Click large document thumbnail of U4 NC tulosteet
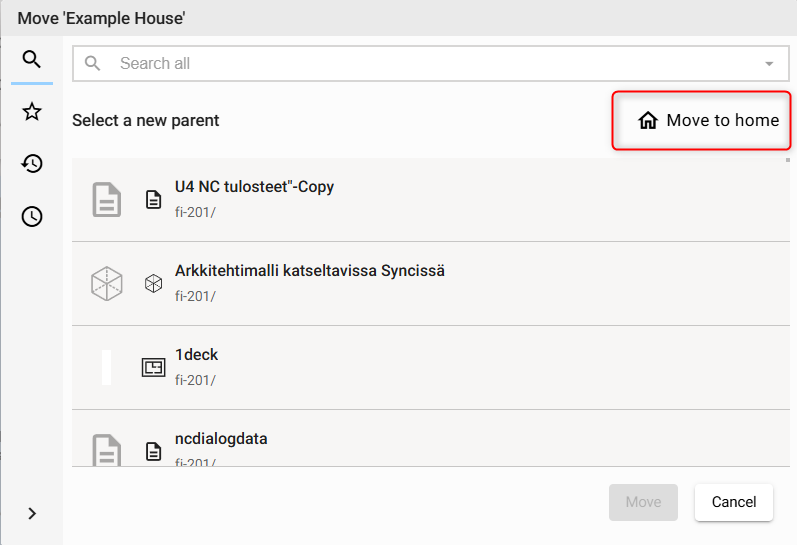Screen dimensions: 797x545 click(x=107, y=200)
